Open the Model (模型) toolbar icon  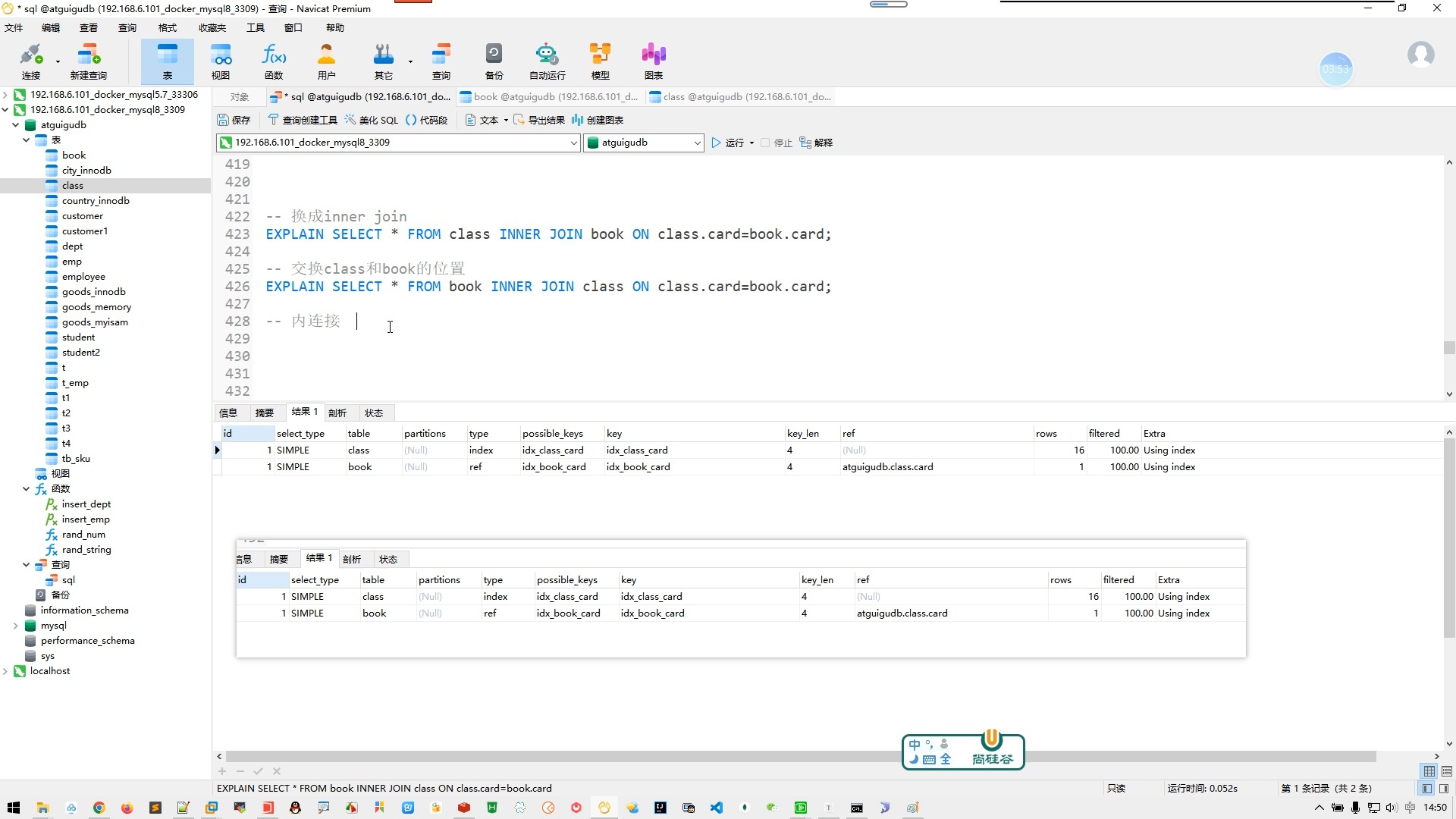coord(601,61)
